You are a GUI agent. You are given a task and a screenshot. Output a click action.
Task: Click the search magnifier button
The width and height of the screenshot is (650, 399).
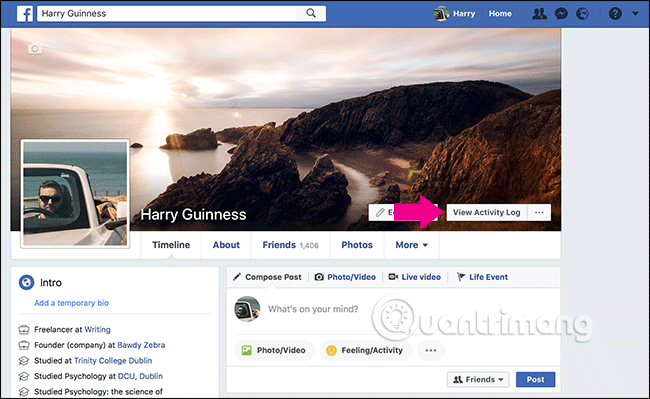coord(311,13)
